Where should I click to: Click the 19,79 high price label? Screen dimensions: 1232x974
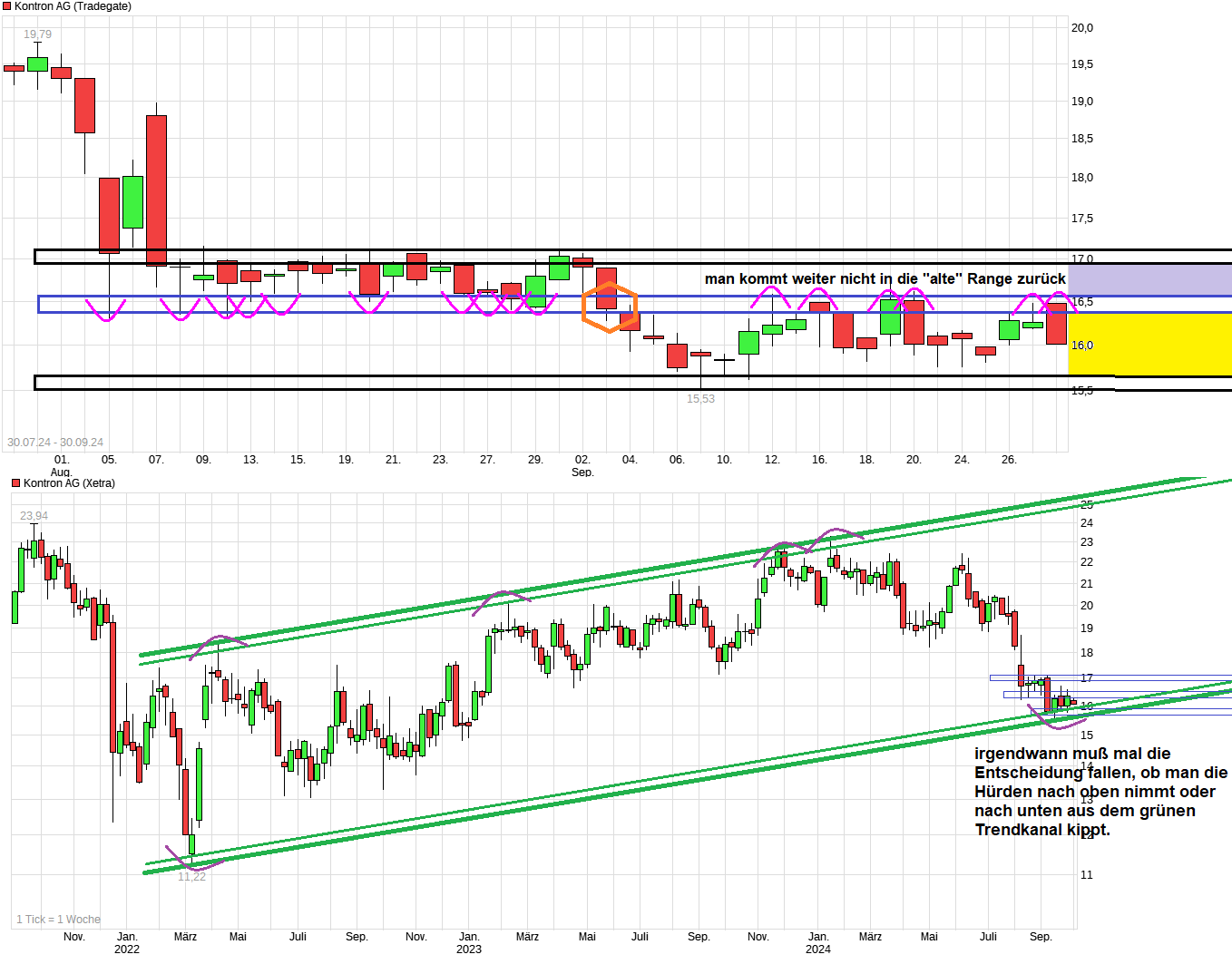tap(37, 34)
